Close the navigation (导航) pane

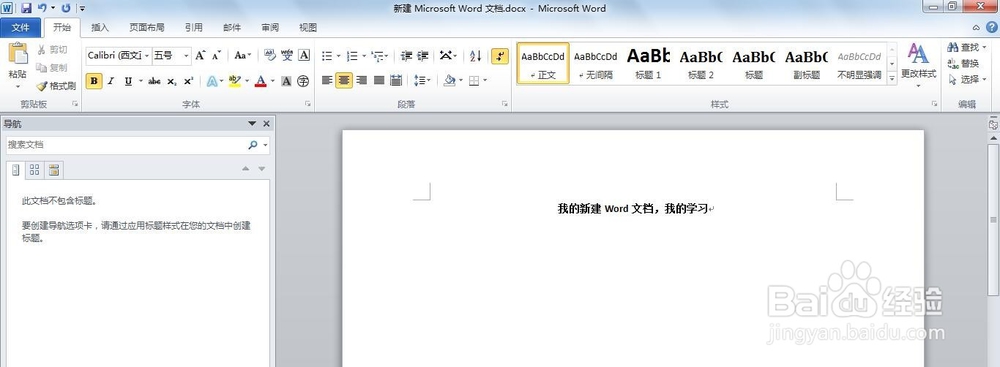(267, 124)
